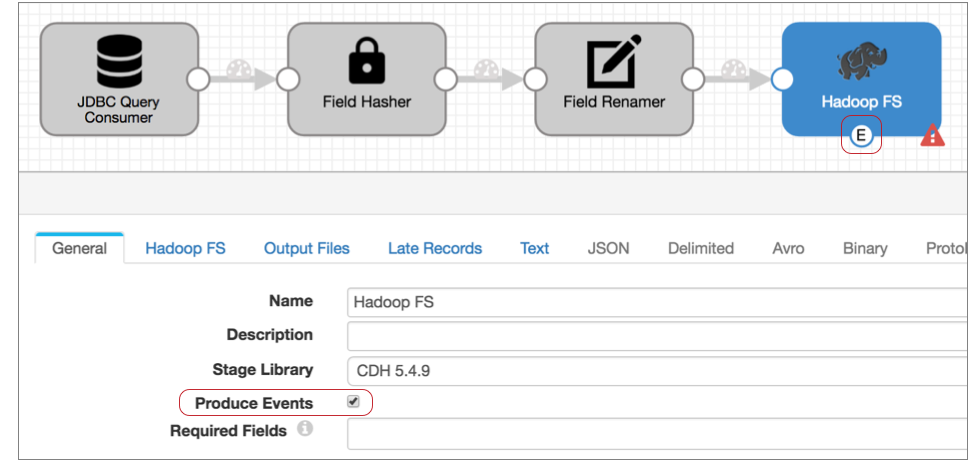Click the Required Fields input box
Viewport: 970px width, 462px height.
(x=655, y=433)
